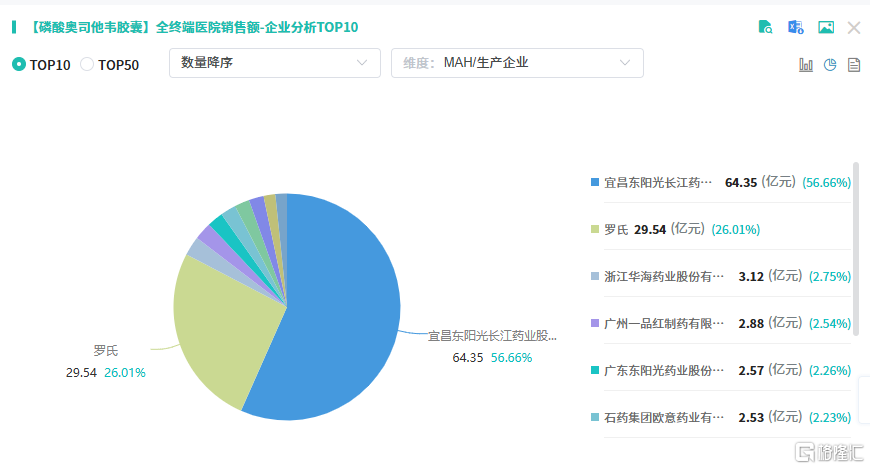
Task: Click the legend list scrollbar
Action: (x=856, y=240)
